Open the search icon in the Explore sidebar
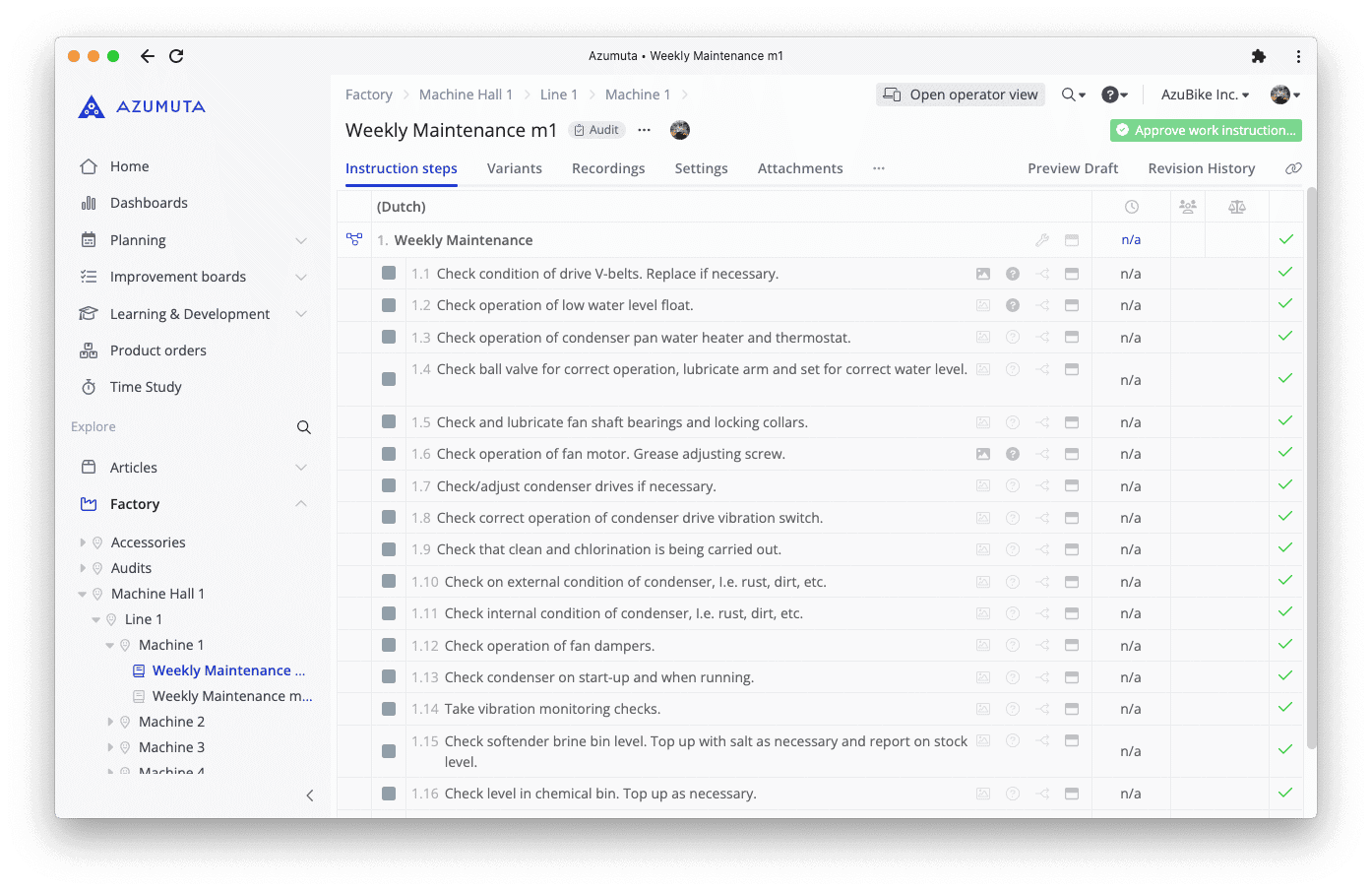 click(x=304, y=427)
